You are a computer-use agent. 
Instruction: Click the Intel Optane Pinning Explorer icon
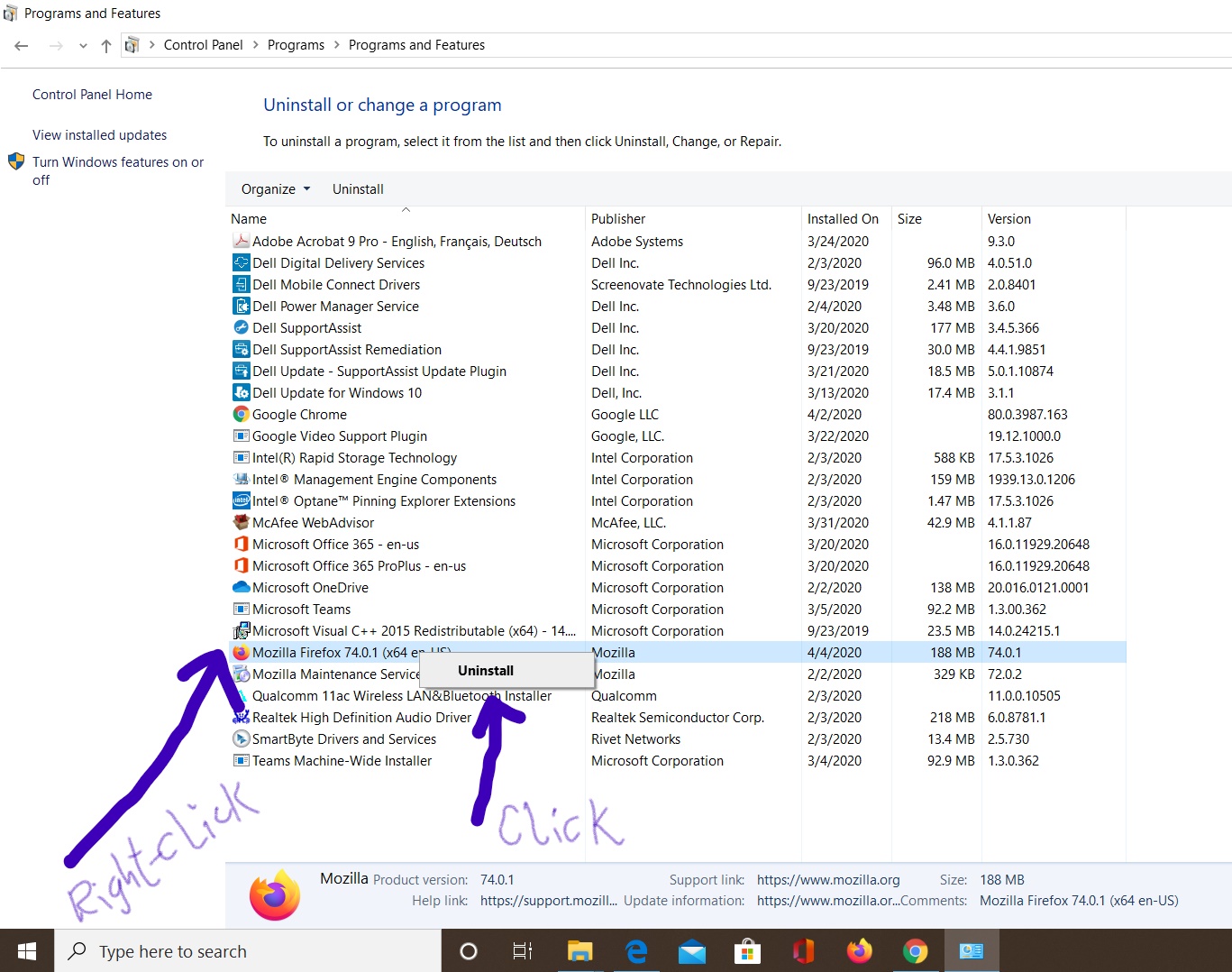point(241,500)
